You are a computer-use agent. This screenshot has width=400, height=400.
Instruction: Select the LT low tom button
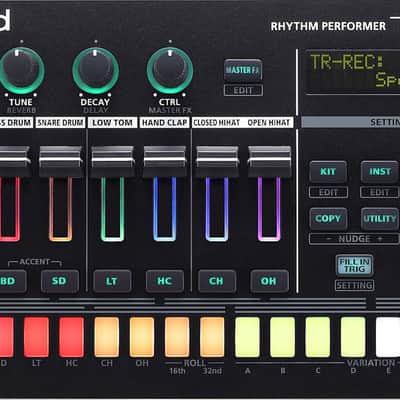pyautogui.click(x=112, y=281)
